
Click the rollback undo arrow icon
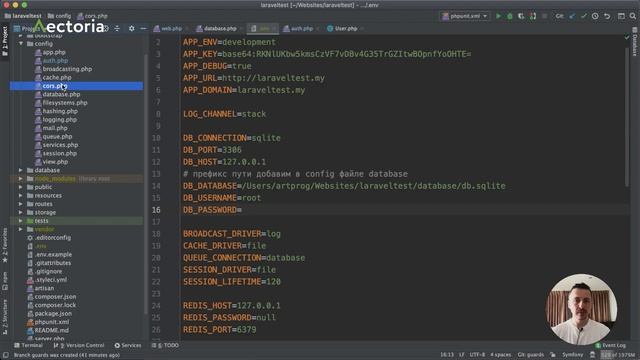pos(607,16)
